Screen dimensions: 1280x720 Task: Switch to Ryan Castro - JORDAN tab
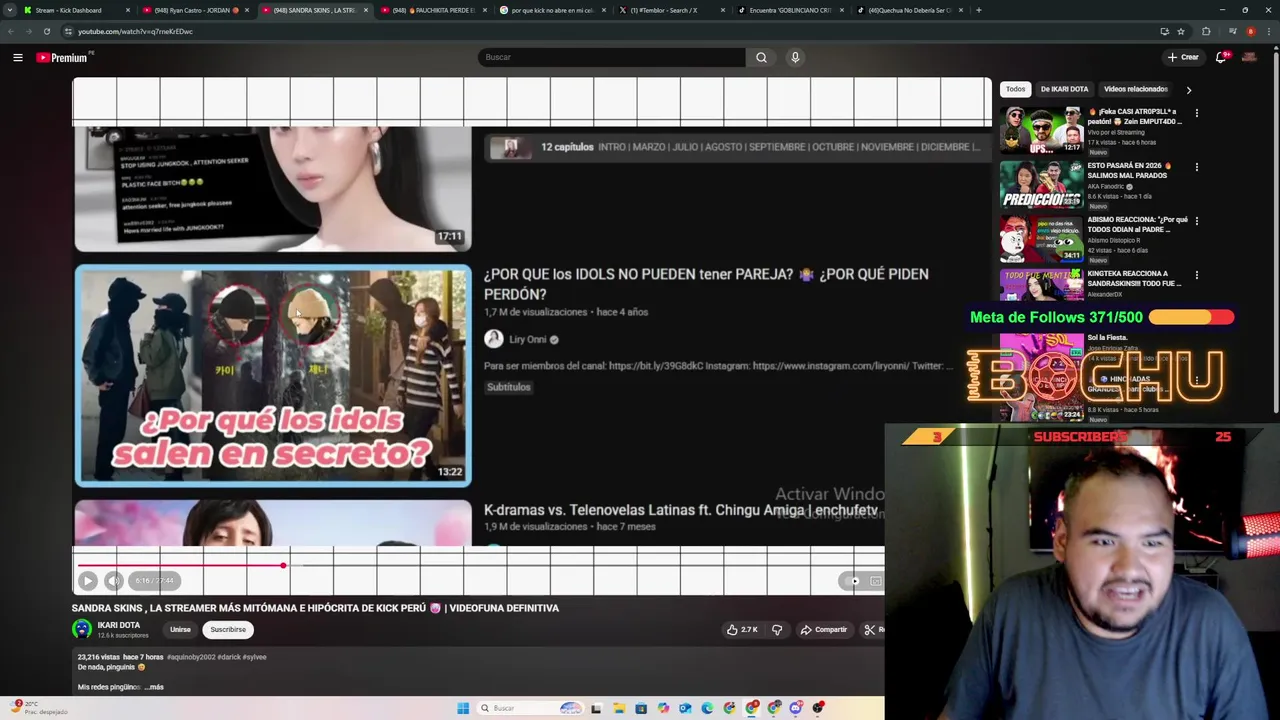[x=195, y=10]
